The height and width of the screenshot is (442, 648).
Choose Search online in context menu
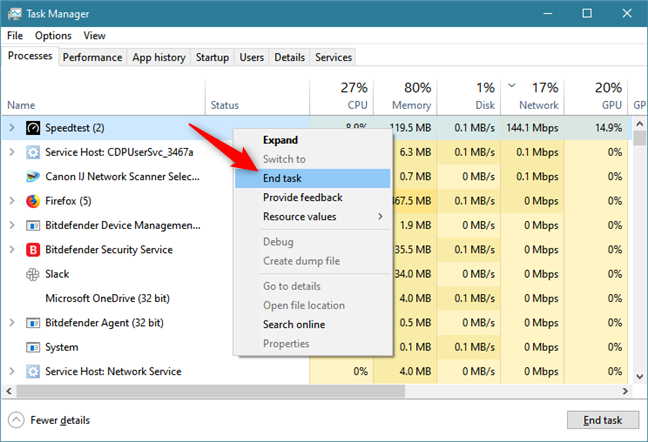pyautogui.click(x=313, y=325)
